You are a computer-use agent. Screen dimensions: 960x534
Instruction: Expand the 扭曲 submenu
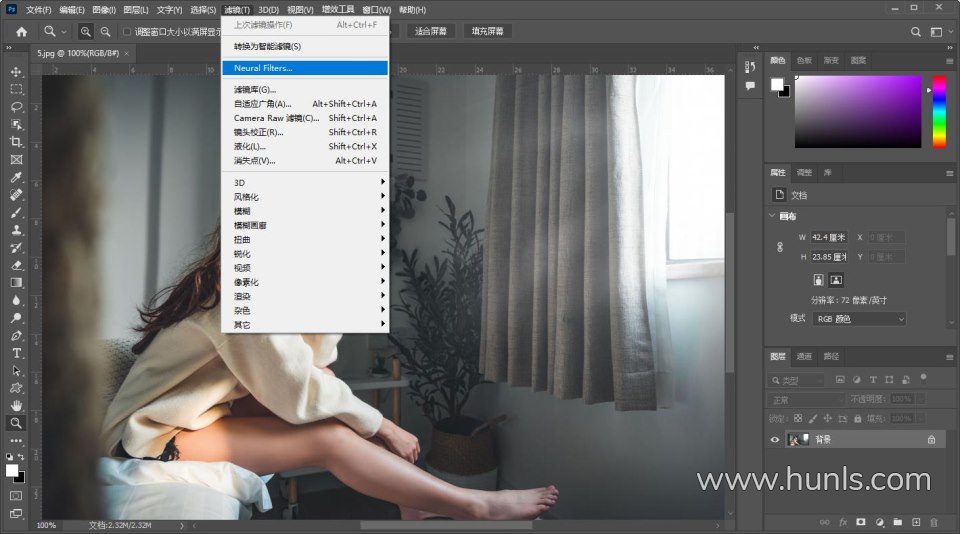pos(305,239)
